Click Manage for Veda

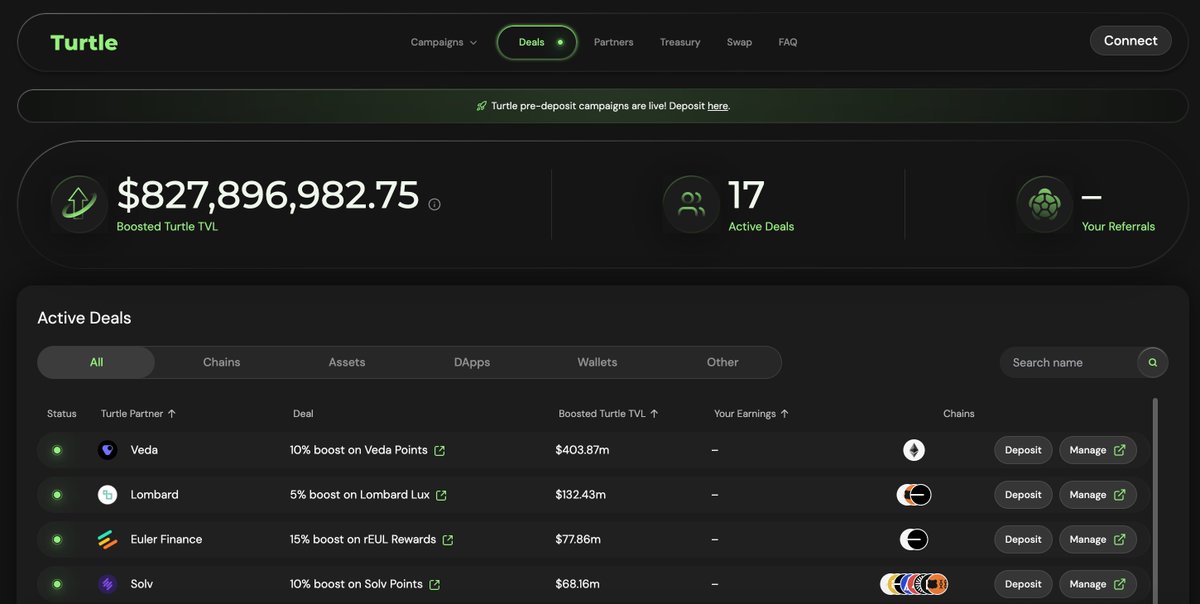tap(1098, 450)
